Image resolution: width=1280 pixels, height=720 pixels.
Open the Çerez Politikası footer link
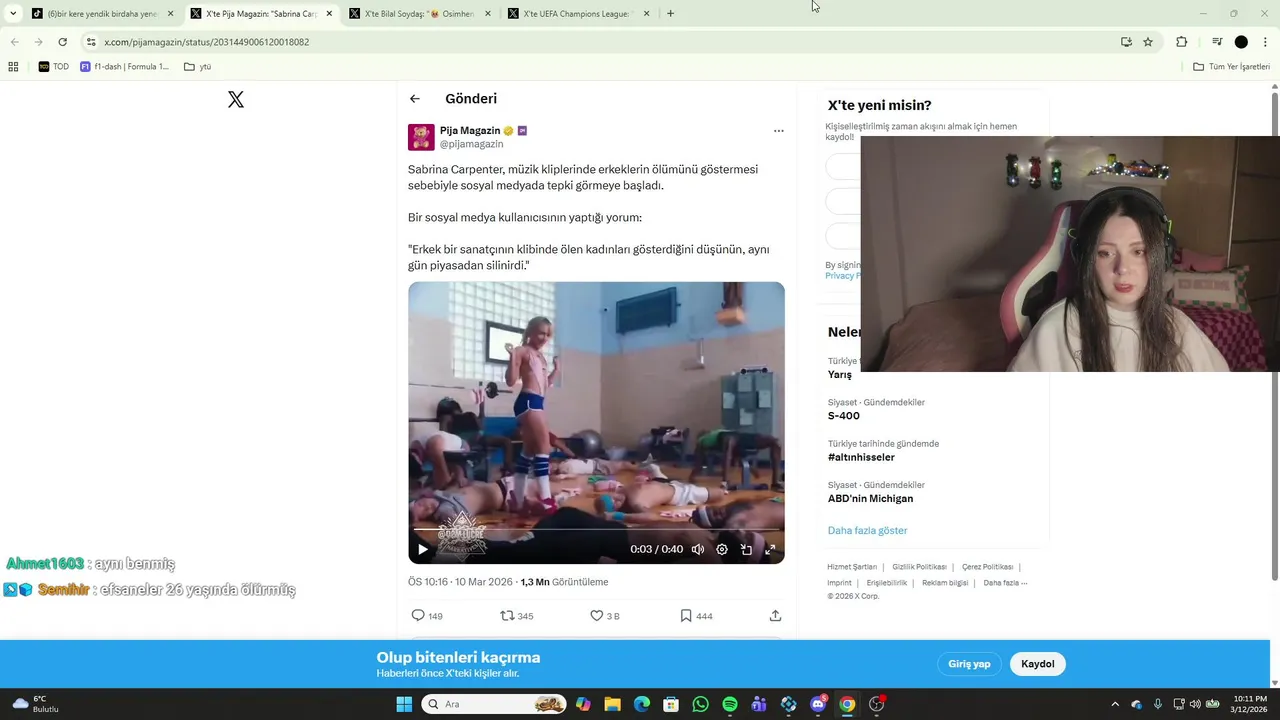(987, 567)
